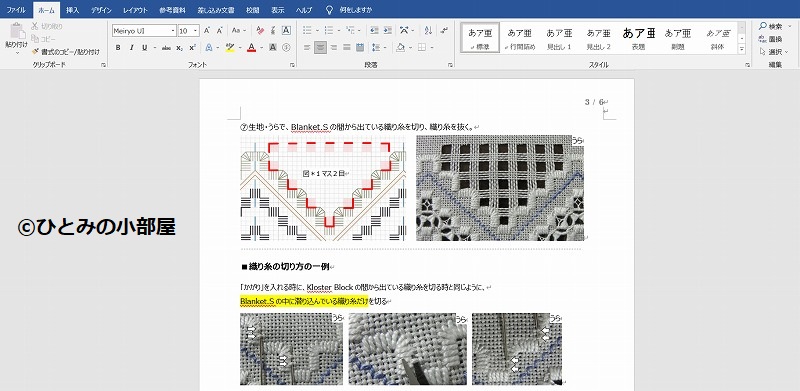
Task: Apply the yellow highlight color pen
Action: [230, 47]
